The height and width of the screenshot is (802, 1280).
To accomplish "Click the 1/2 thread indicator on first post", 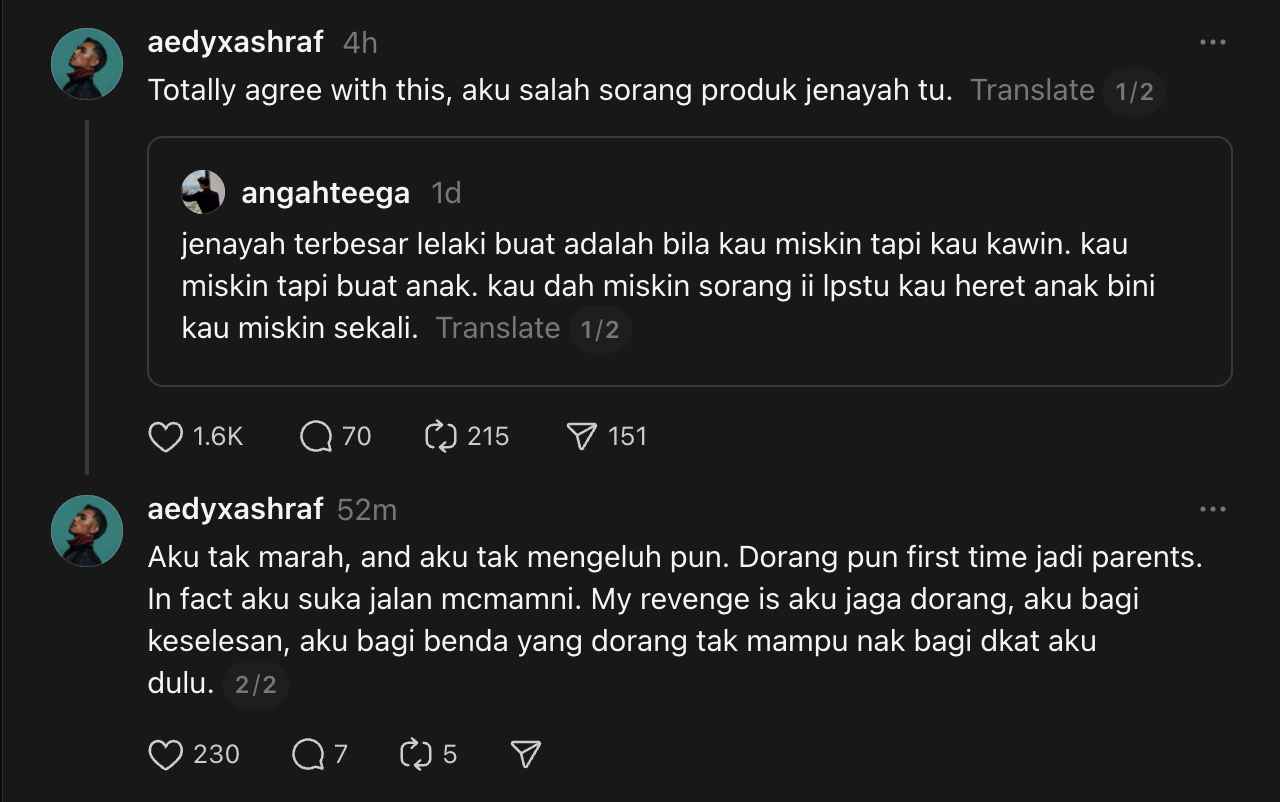I will [x=1134, y=93].
